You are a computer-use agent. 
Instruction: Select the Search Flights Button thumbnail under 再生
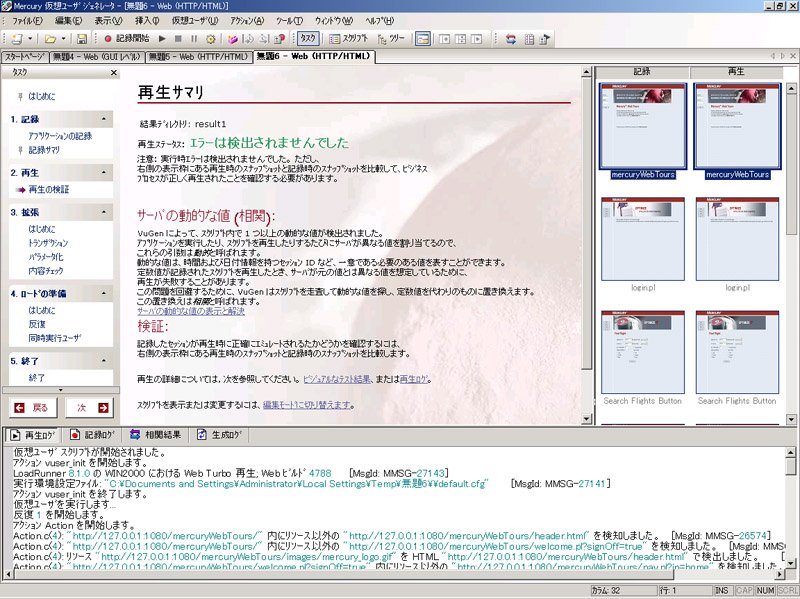point(737,352)
